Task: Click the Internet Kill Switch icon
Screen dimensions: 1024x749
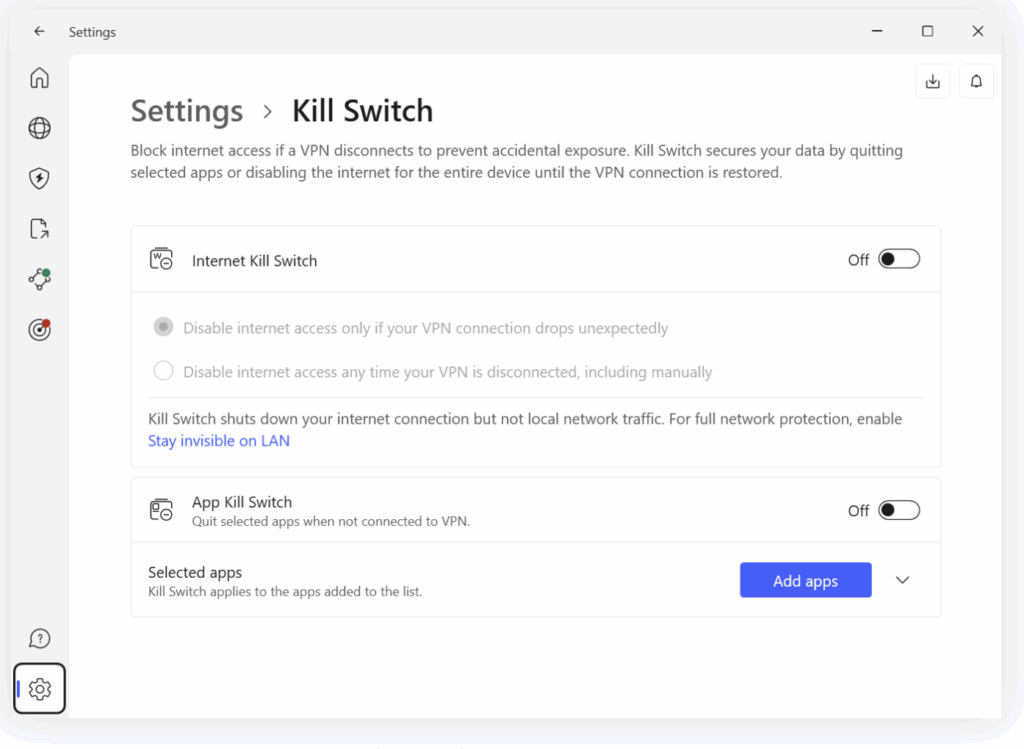Action: tap(161, 259)
